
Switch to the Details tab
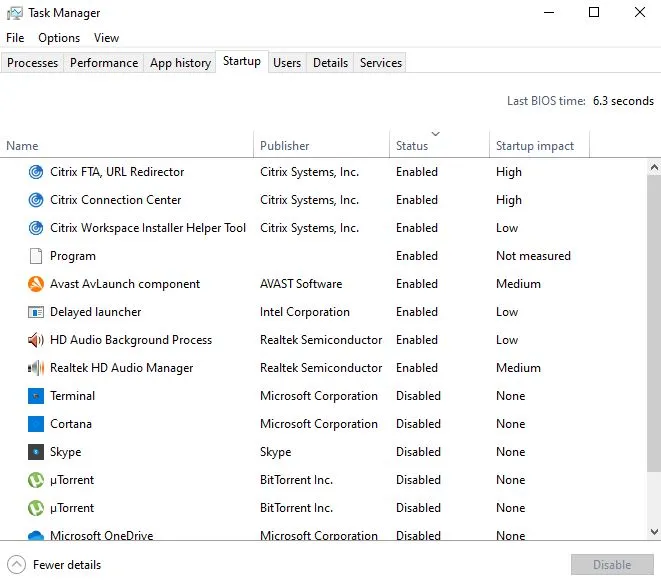pyautogui.click(x=330, y=63)
